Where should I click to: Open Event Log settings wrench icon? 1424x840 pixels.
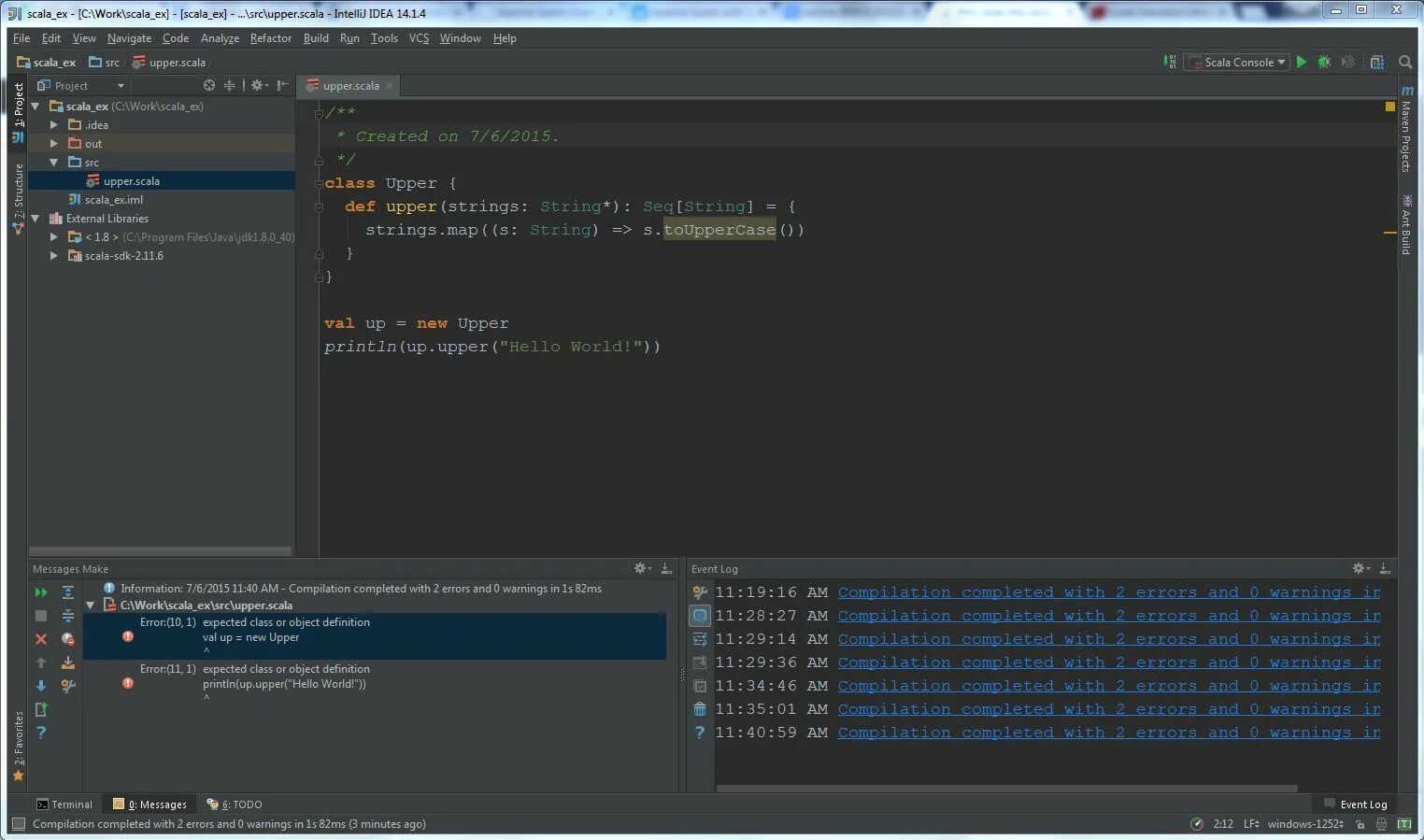coord(700,592)
